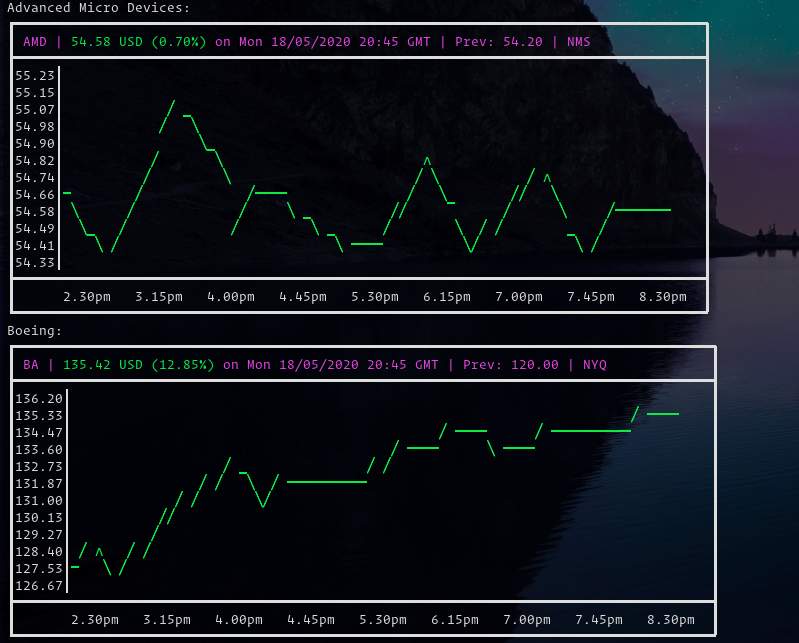Click the AMD change percentage (0.70%)
This screenshot has width=799, height=643.
pos(179,42)
